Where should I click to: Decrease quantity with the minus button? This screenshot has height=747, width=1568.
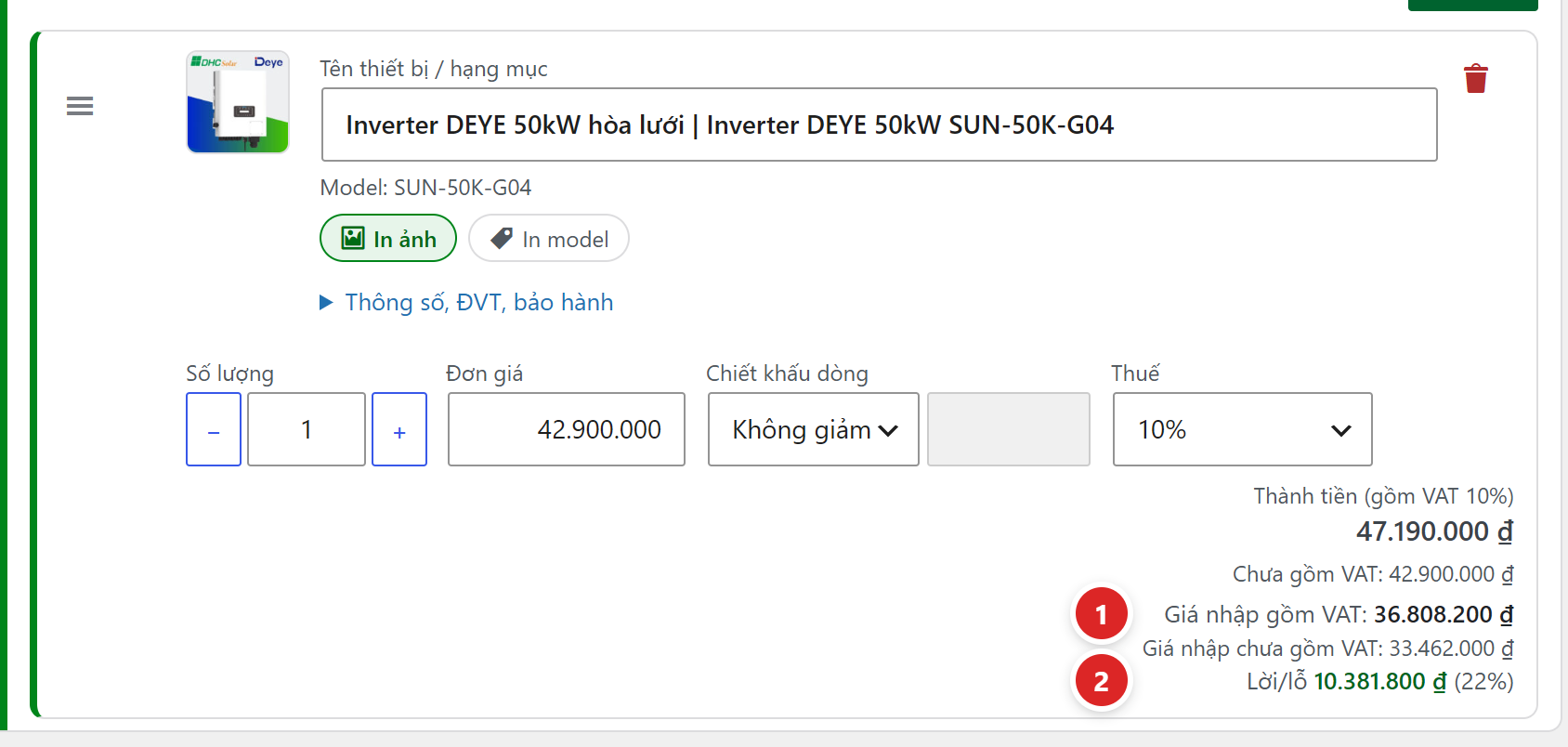(214, 429)
